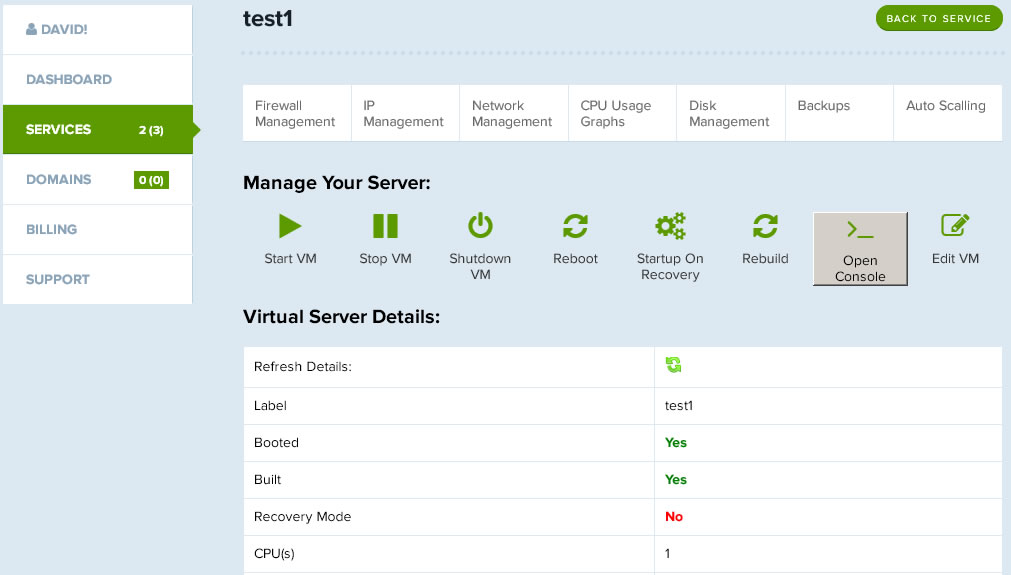Click the Stop VM pause icon
The image size is (1011, 575).
point(386,226)
